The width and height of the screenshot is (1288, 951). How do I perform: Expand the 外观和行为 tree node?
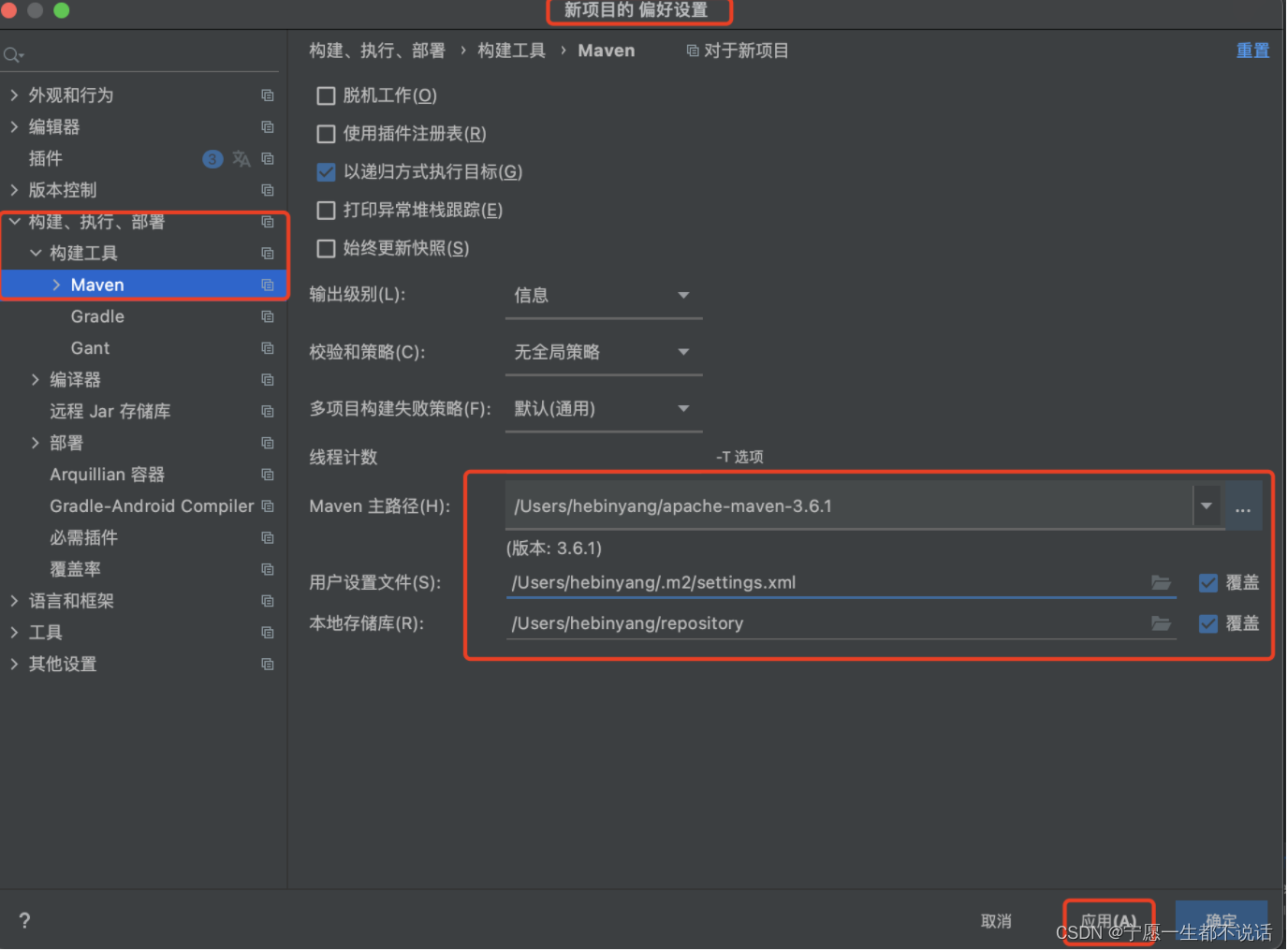click(x=14, y=95)
